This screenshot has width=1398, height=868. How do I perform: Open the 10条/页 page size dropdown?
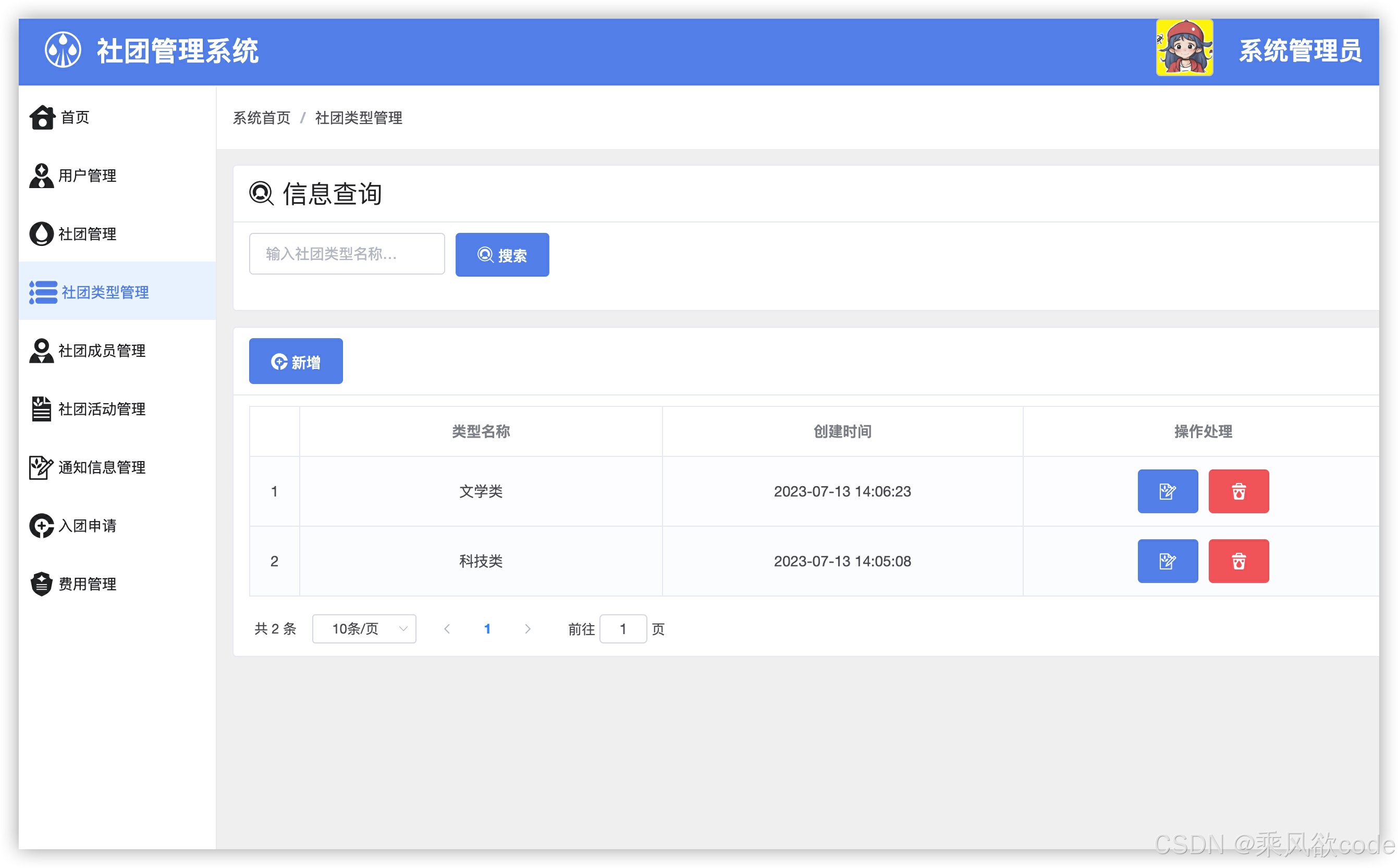click(363, 629)
